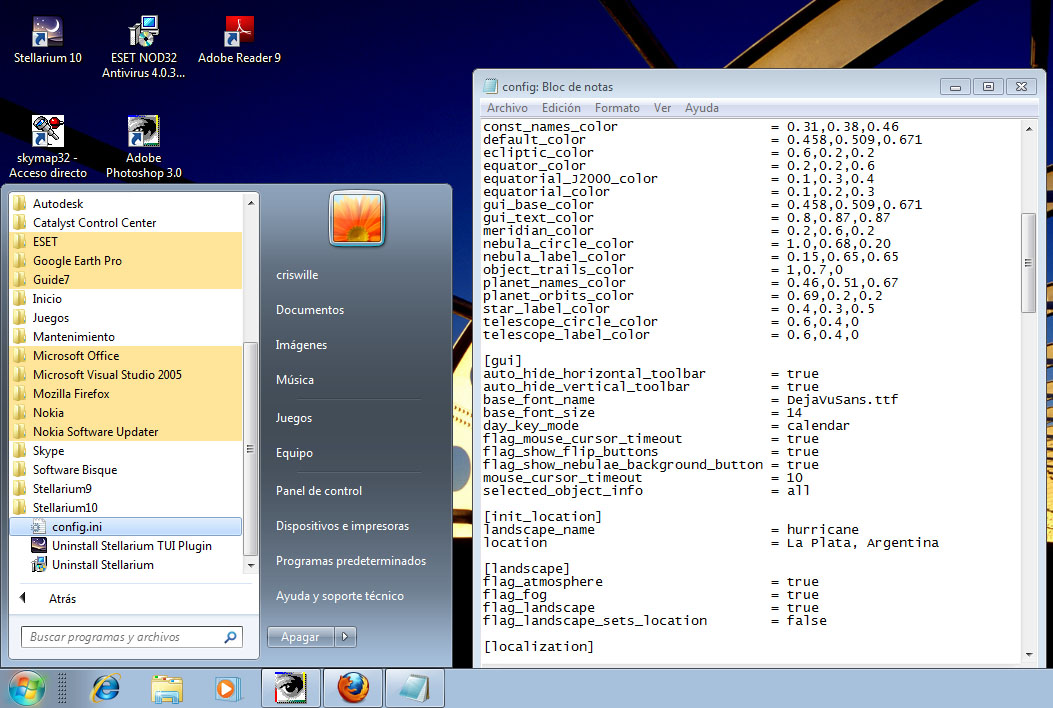Viewport: 1053px width, 708px height.
Task: Open the criswille user folder link
Action: 297,275
